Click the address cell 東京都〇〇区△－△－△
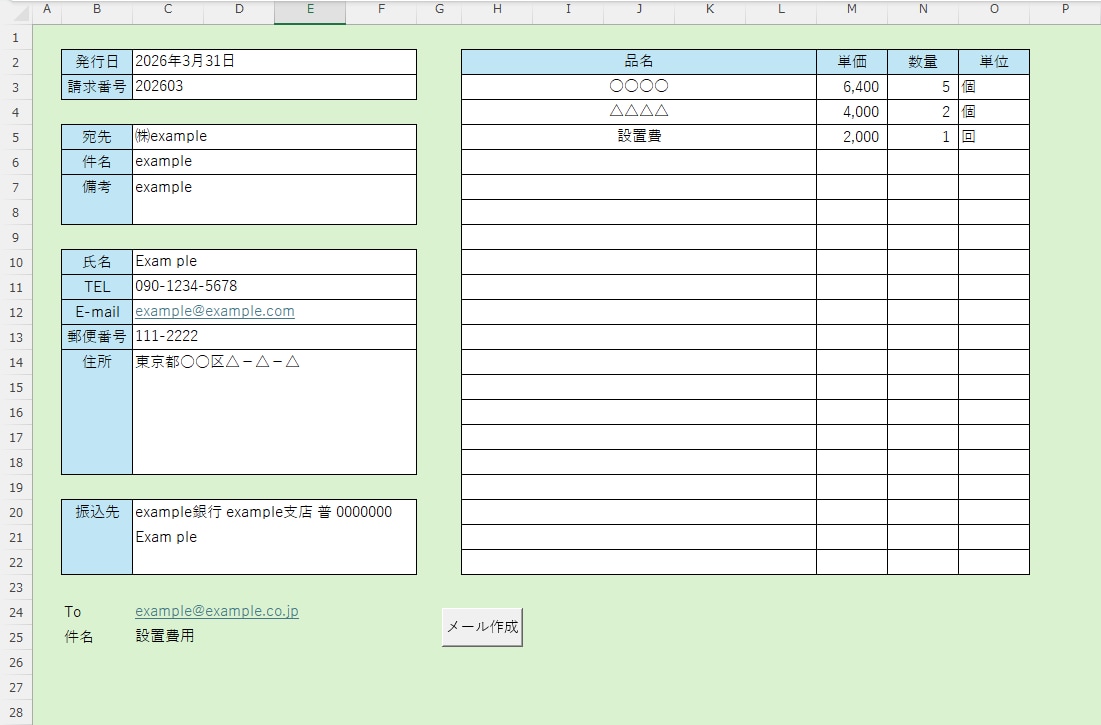This screenshot has height=725, width=1101. coord(275,412)
